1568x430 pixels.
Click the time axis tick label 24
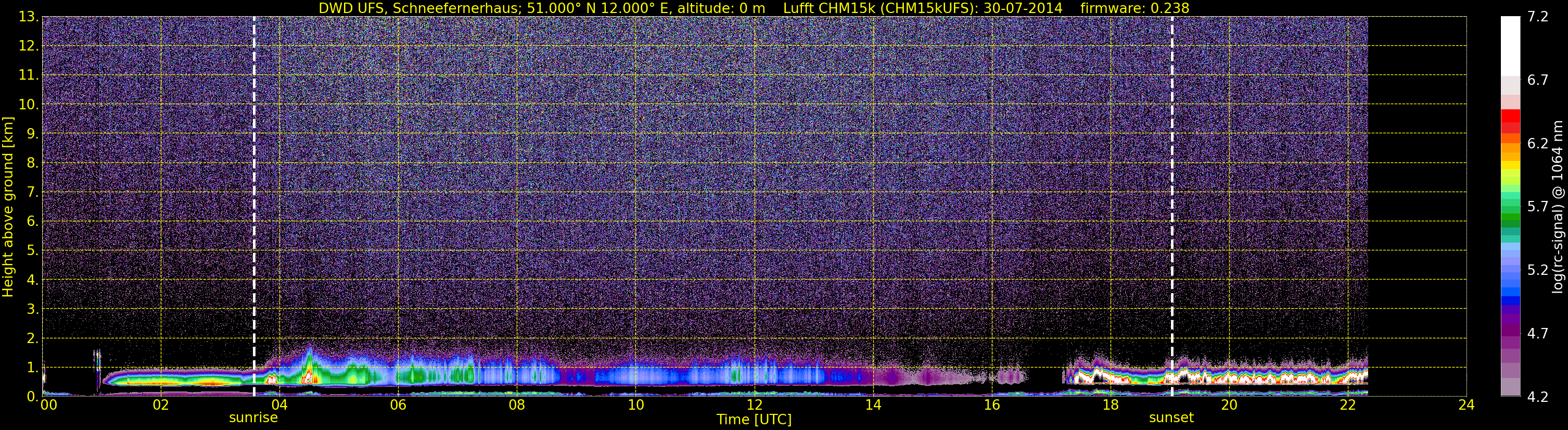[1467, 405]
